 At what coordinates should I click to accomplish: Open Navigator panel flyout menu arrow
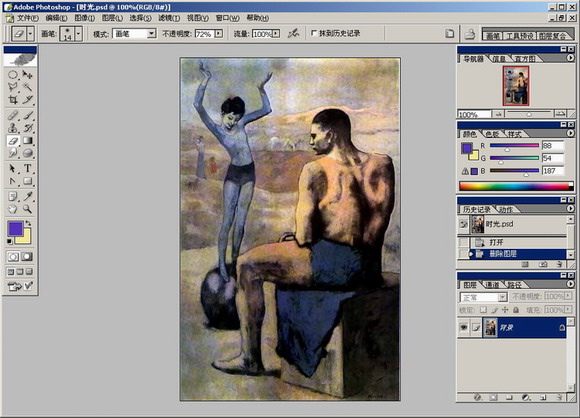click(570, 58)
